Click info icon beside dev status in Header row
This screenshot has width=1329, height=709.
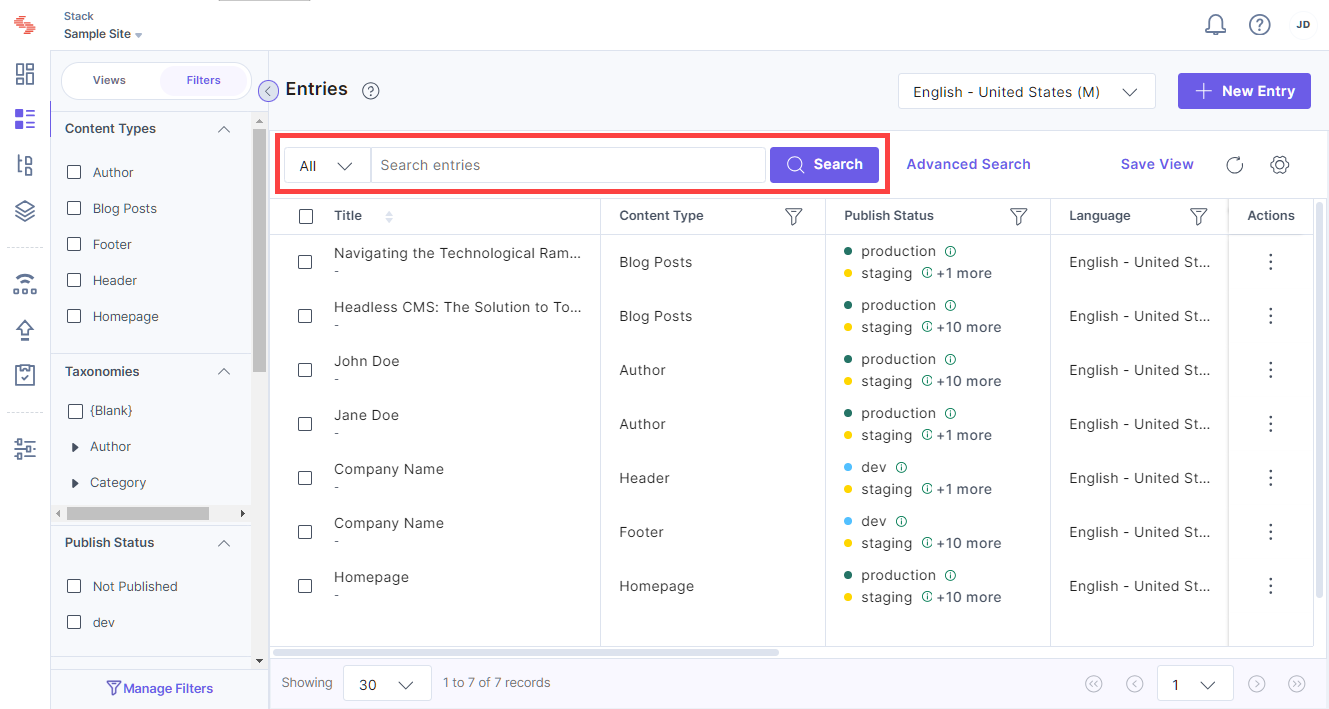pos(901,467)
